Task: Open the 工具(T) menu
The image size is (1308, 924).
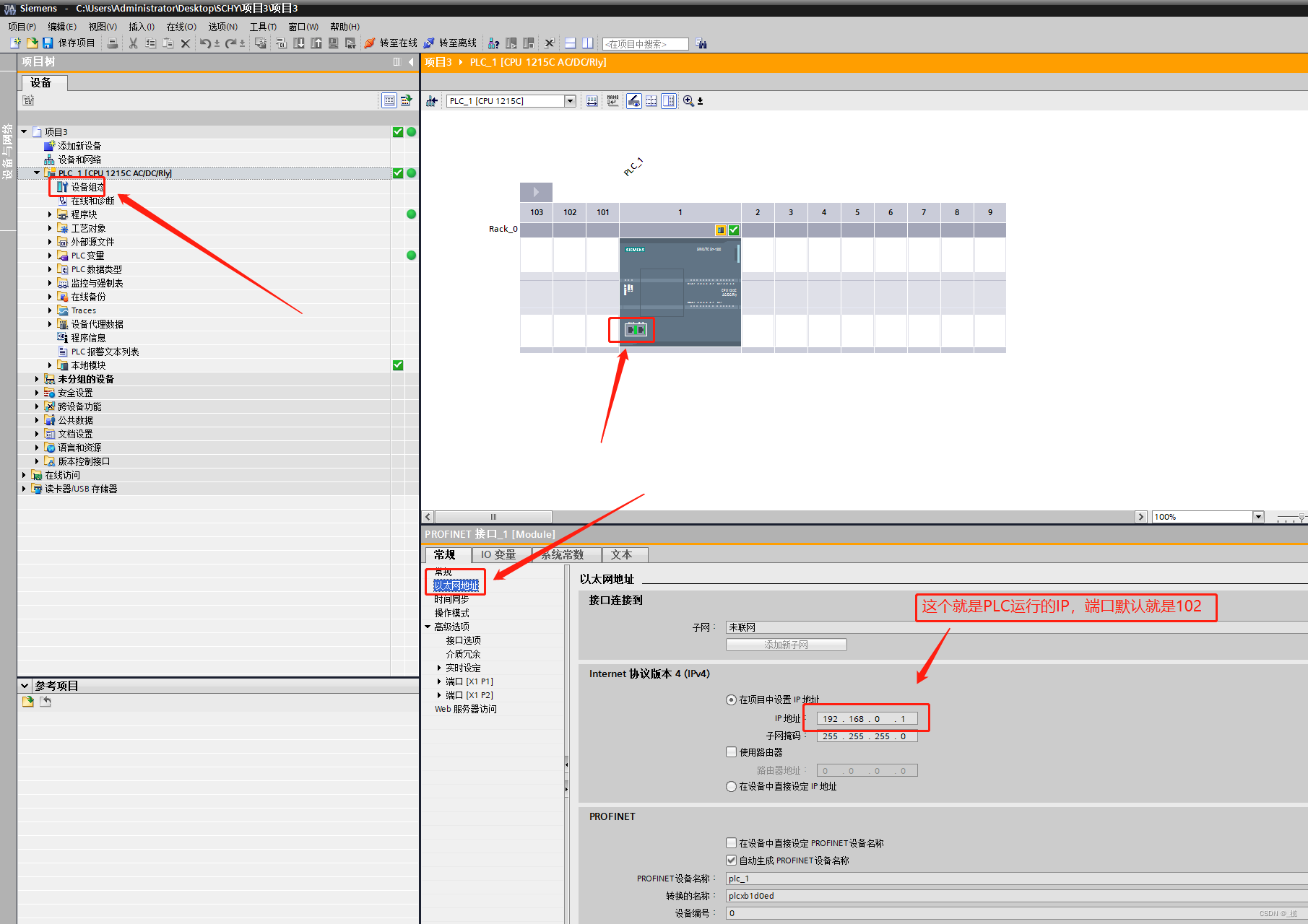Action: coord(262,27)
